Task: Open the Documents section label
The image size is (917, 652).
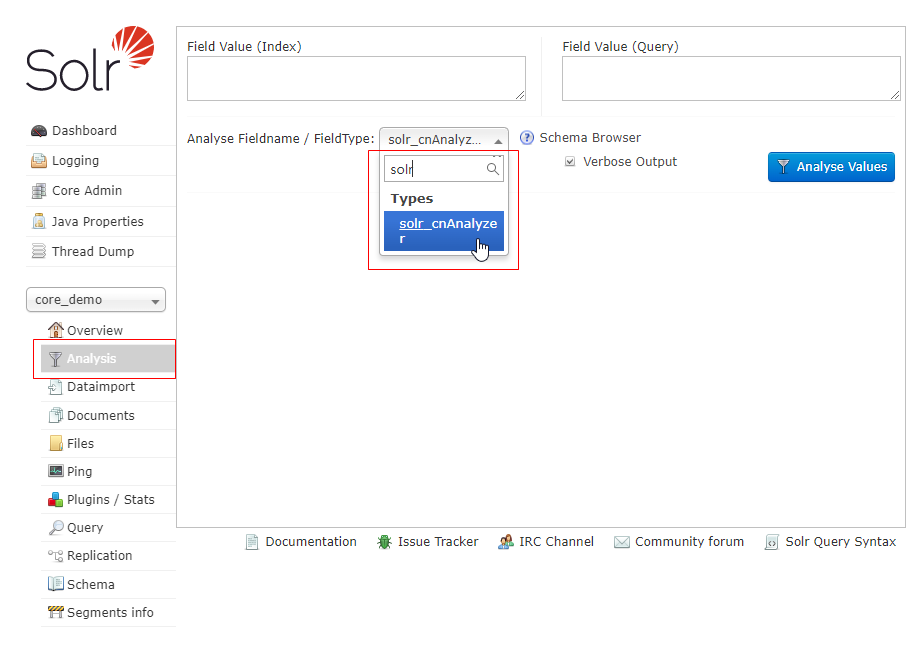Action: (101, 416)
